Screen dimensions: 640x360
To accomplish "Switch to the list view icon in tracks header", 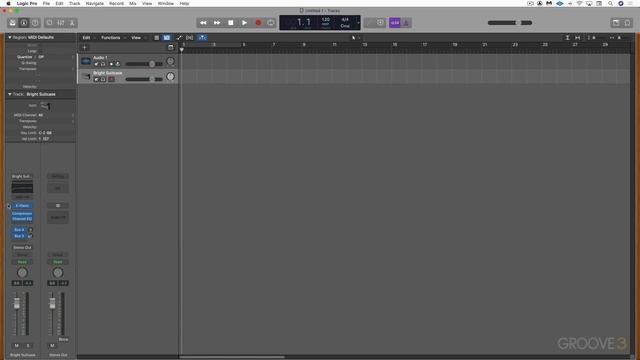I will [156, 38].
